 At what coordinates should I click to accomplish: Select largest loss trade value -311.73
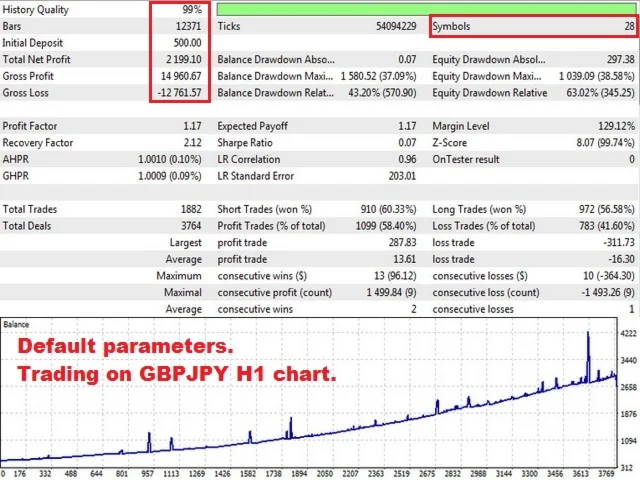(x=619, y=243)
